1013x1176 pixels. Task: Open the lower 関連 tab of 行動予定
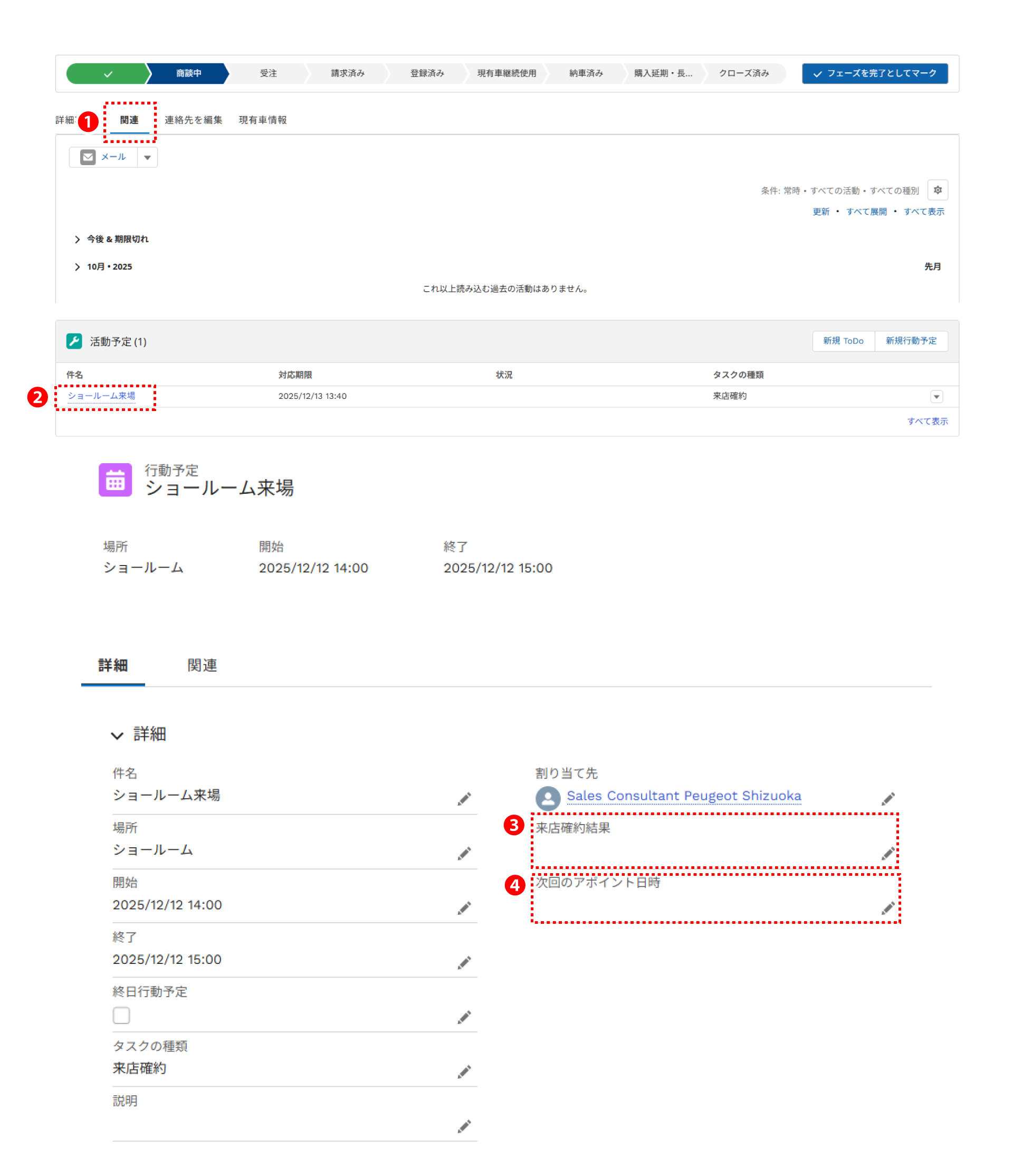click(202, 665)
